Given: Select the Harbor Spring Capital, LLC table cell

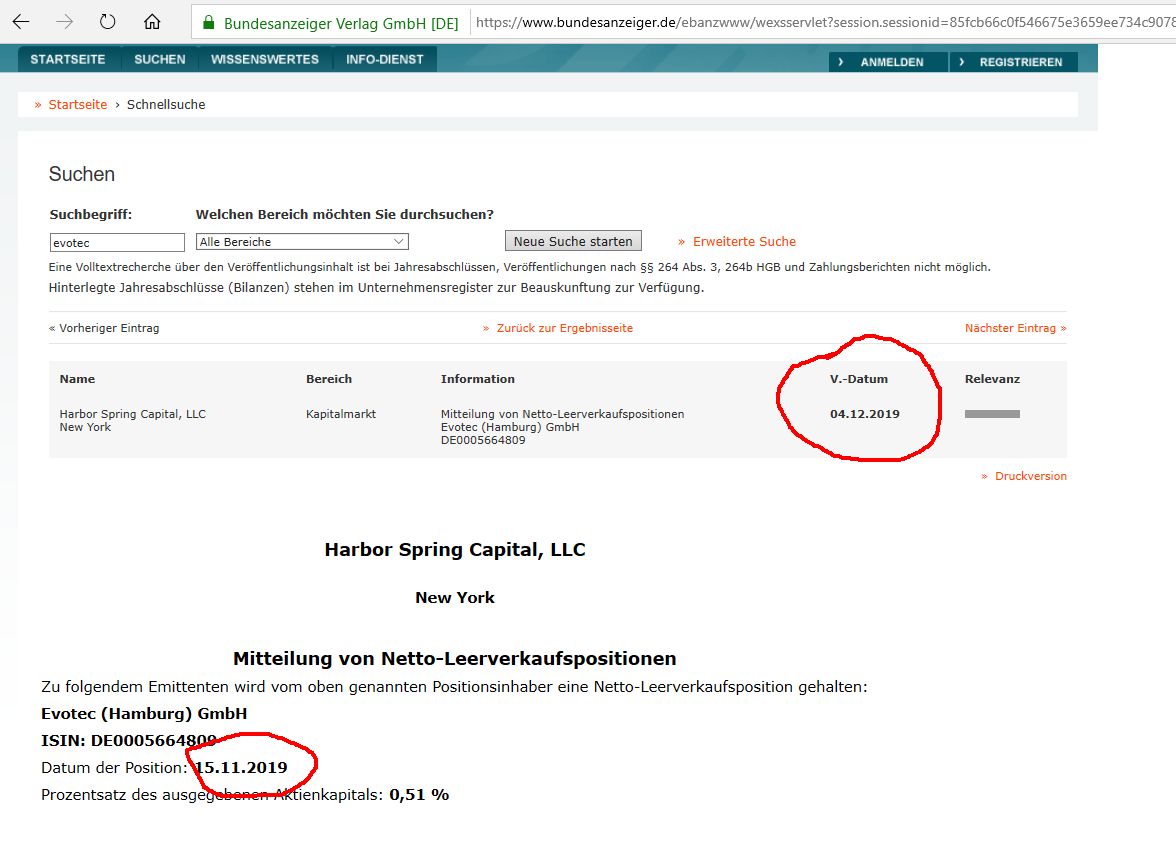Looking at the screenshot, I should (133, 414).
